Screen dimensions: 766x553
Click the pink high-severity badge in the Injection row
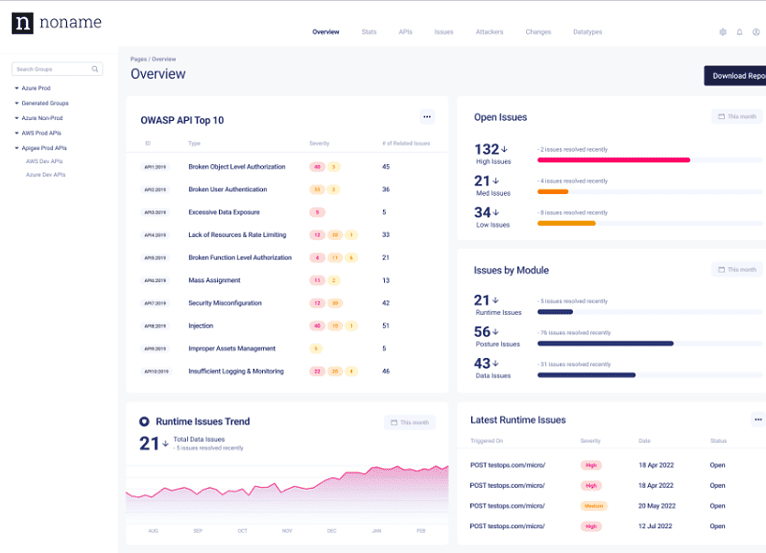(x=317, y=325)
